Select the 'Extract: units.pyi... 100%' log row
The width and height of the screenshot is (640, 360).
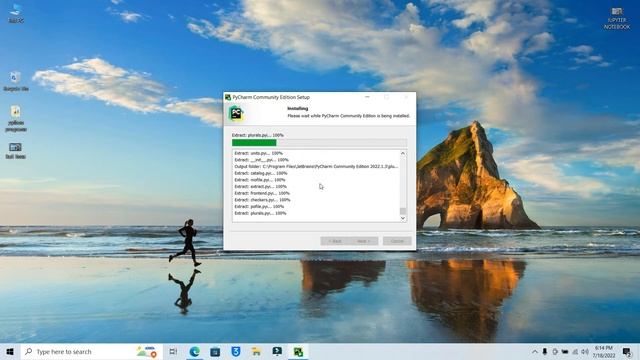pos(258,153)
